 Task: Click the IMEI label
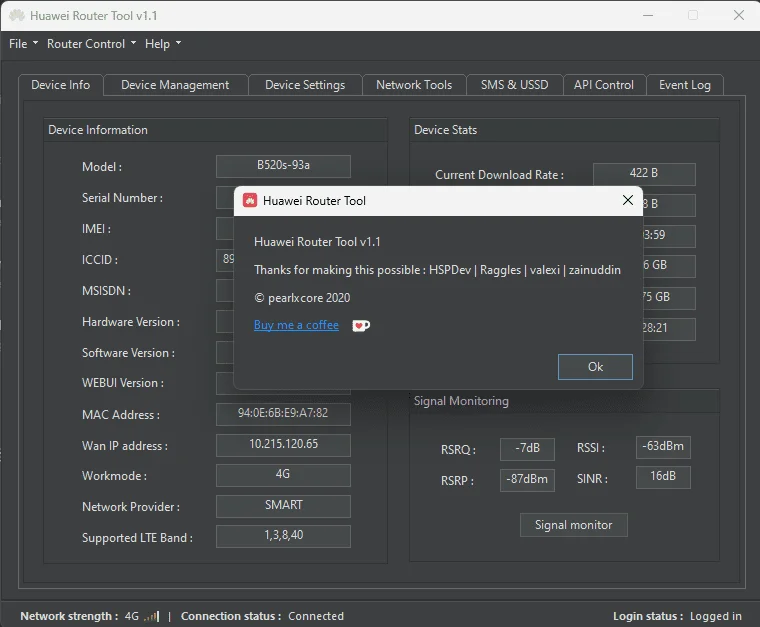96,229
